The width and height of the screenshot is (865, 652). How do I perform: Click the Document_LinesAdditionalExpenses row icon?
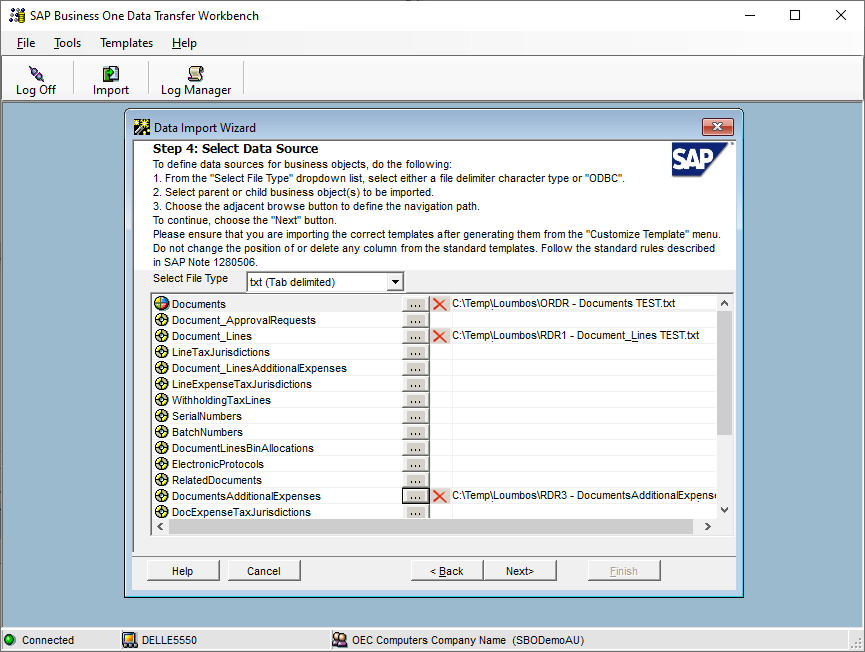[x=161, y=368]
